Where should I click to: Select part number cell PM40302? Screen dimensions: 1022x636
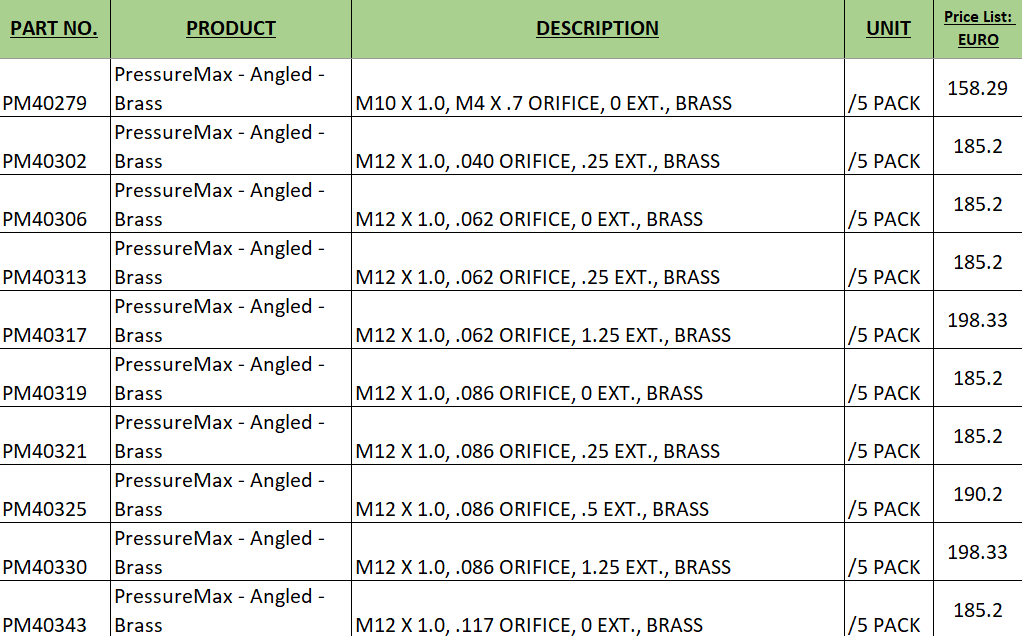pos(55,146)
